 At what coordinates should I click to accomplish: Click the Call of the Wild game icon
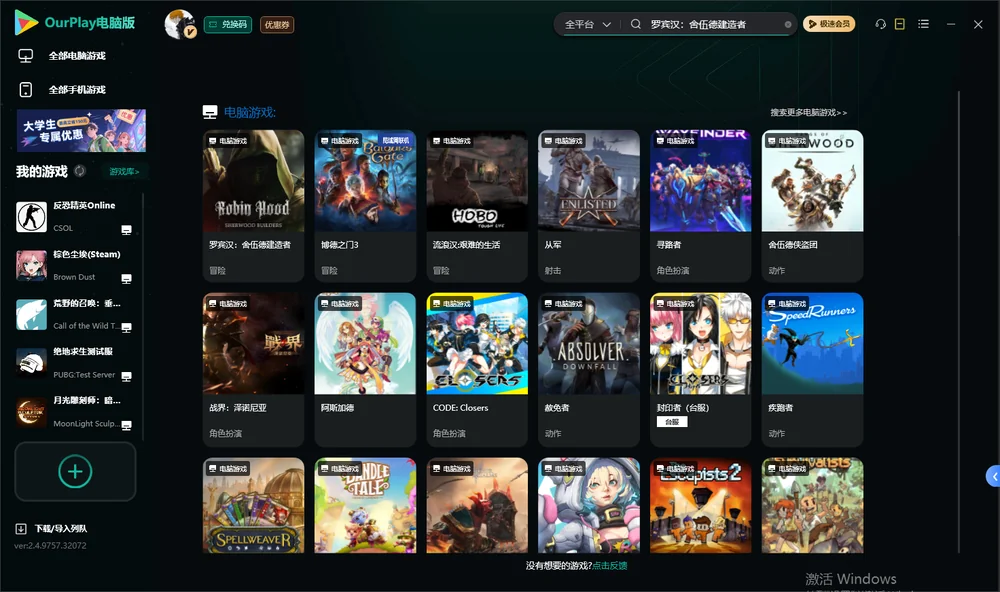click(31, 314)
